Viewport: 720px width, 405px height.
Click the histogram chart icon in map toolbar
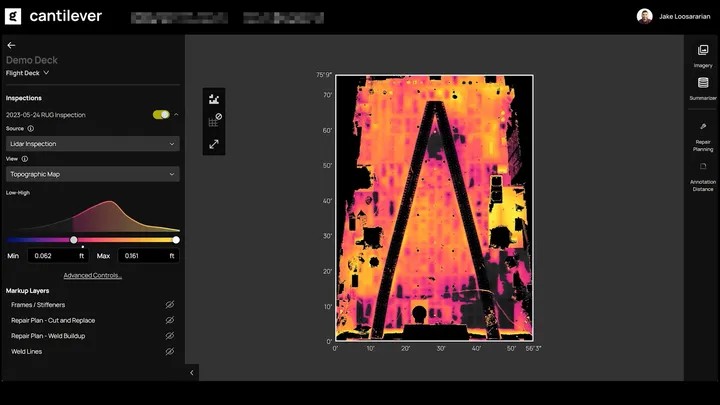point(214,98)
